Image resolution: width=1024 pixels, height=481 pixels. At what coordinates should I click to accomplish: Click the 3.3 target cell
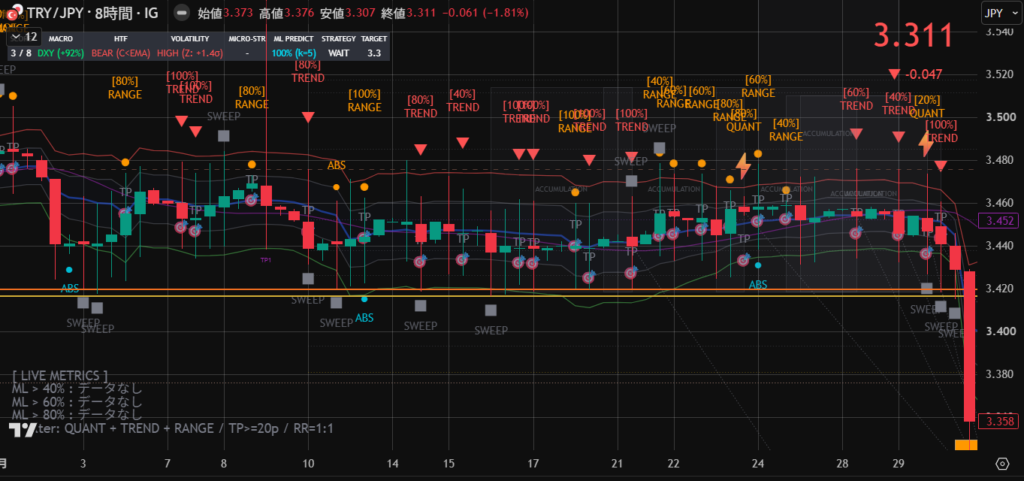click(x=374, y=54)
